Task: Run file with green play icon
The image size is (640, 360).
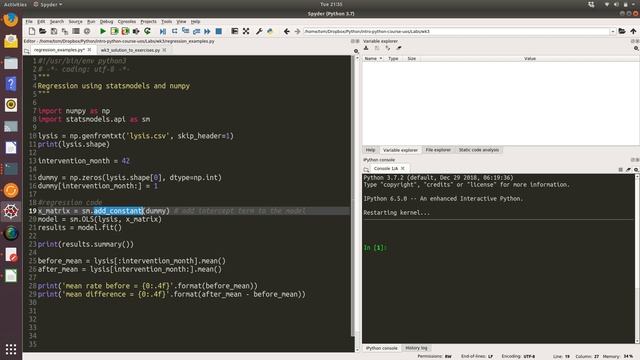Action: coord(103,31)
